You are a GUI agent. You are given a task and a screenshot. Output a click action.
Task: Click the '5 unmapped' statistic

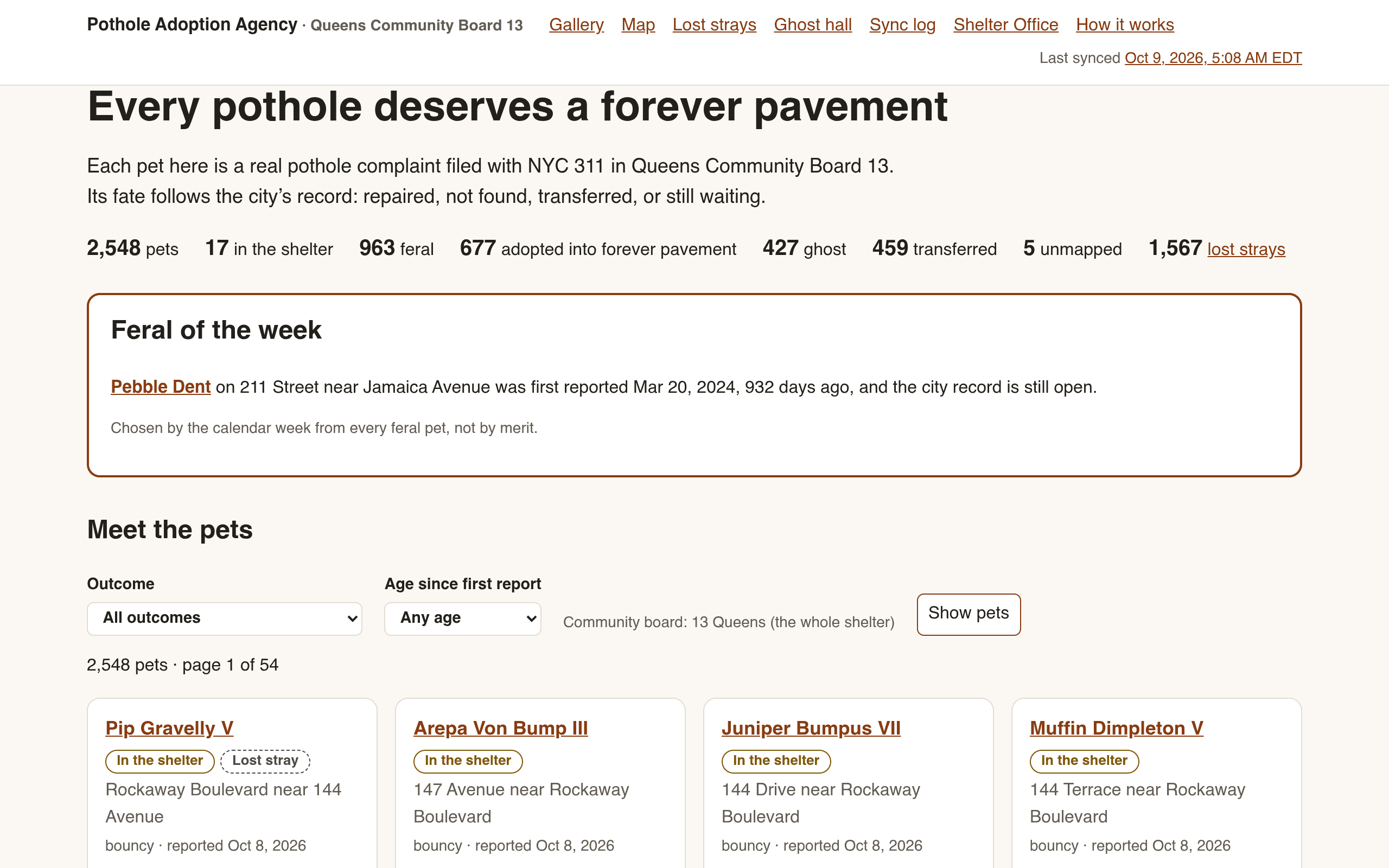tap(1072, 248)
